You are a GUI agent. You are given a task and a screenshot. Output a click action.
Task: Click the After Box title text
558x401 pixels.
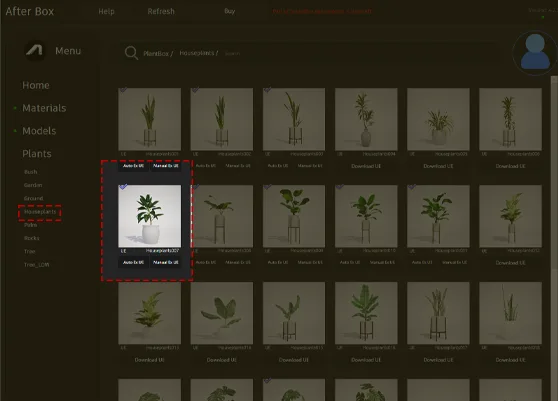(30, 11)
